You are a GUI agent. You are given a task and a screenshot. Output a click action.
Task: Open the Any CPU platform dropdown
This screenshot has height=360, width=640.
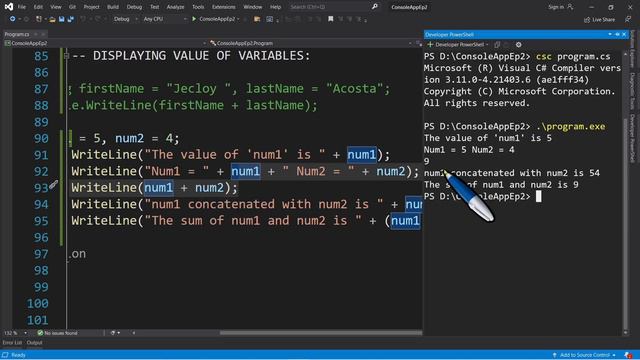click(164, 19)
